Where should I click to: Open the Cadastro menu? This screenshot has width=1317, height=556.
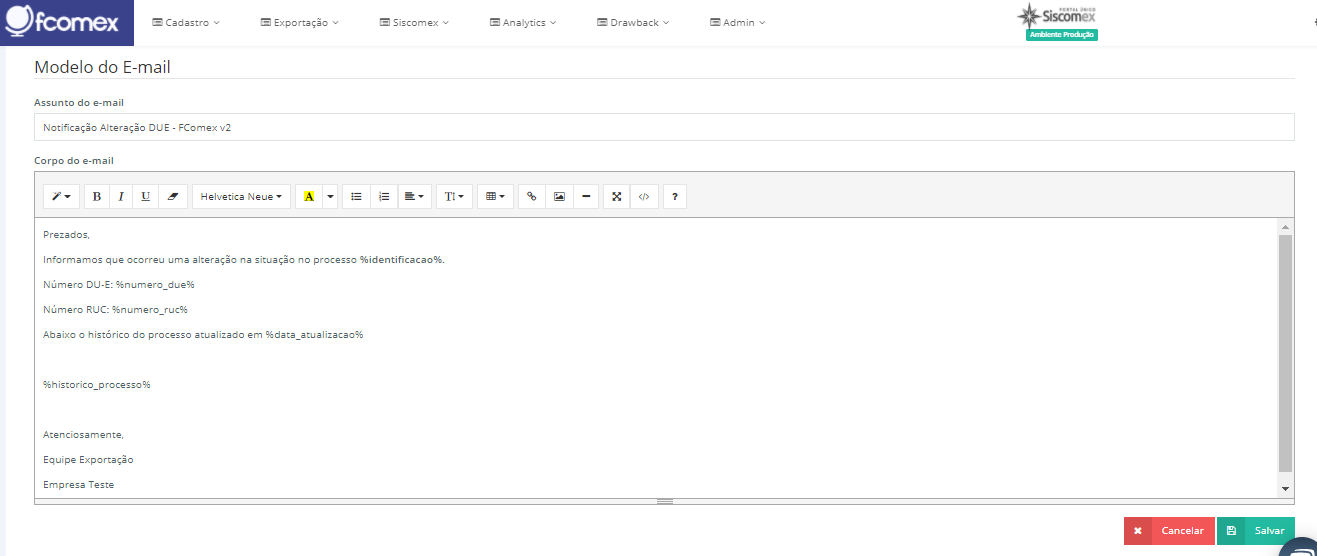186,22
